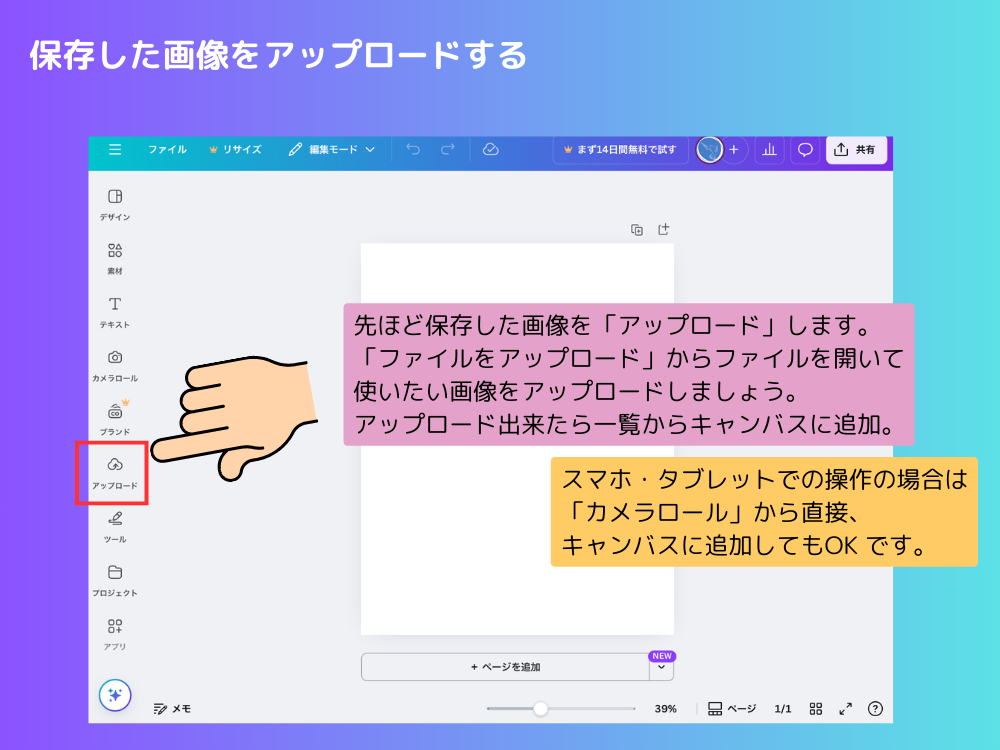Image resolution: width=1000 pixels, height=750 pixels.
Task: Open the アップロード (Uploads) panel
Action: tap(115, 471)
